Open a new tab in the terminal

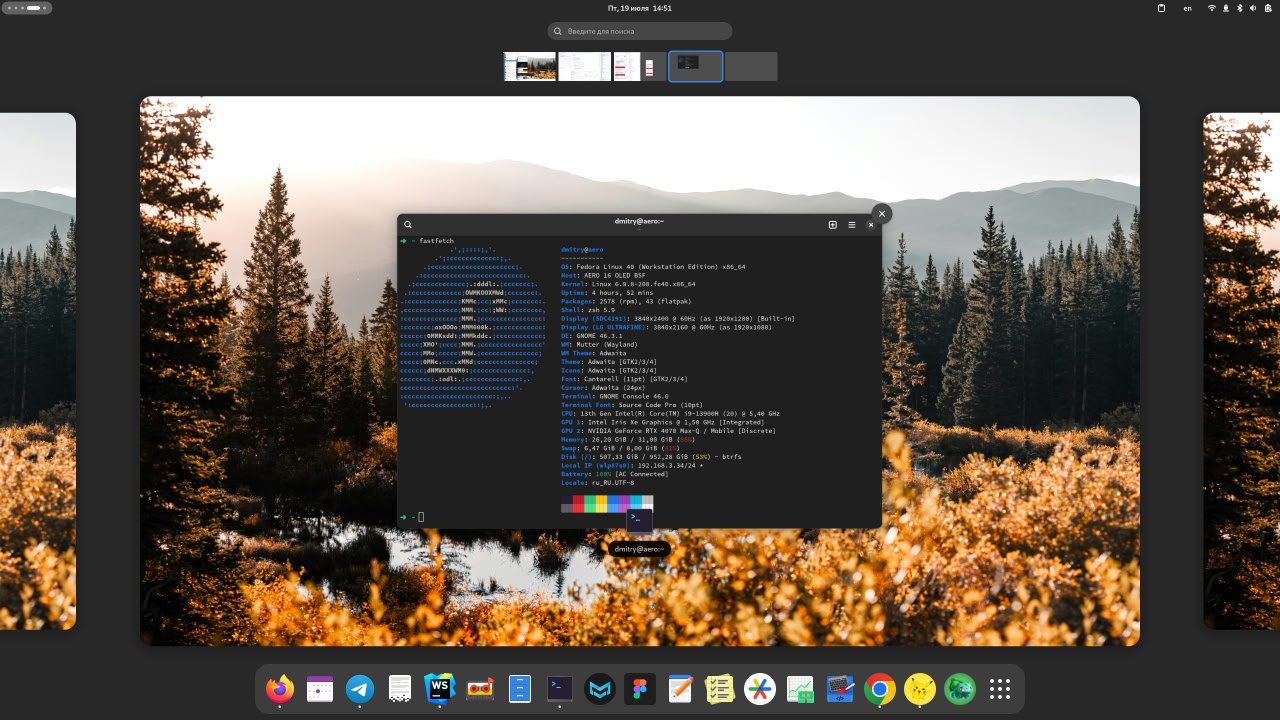tap(832, 225)
